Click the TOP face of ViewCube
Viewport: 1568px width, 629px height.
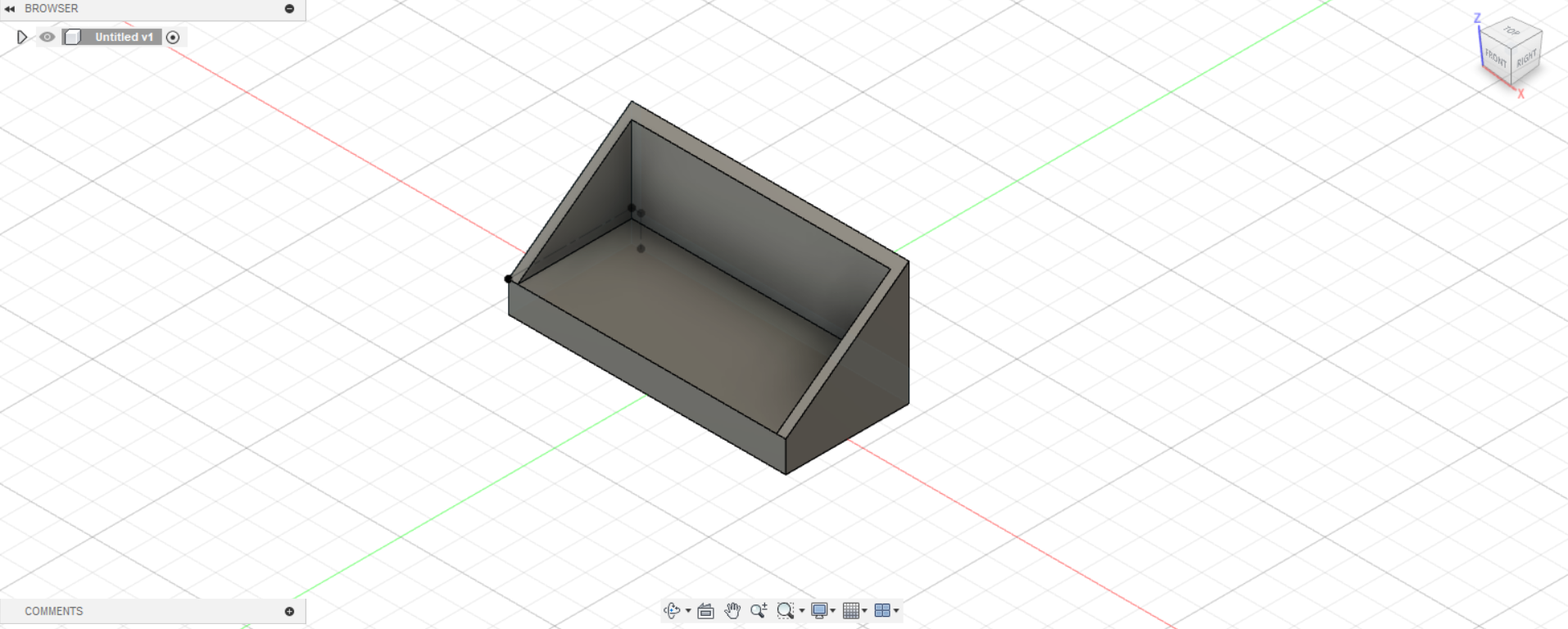click(x=1511, y=31)
